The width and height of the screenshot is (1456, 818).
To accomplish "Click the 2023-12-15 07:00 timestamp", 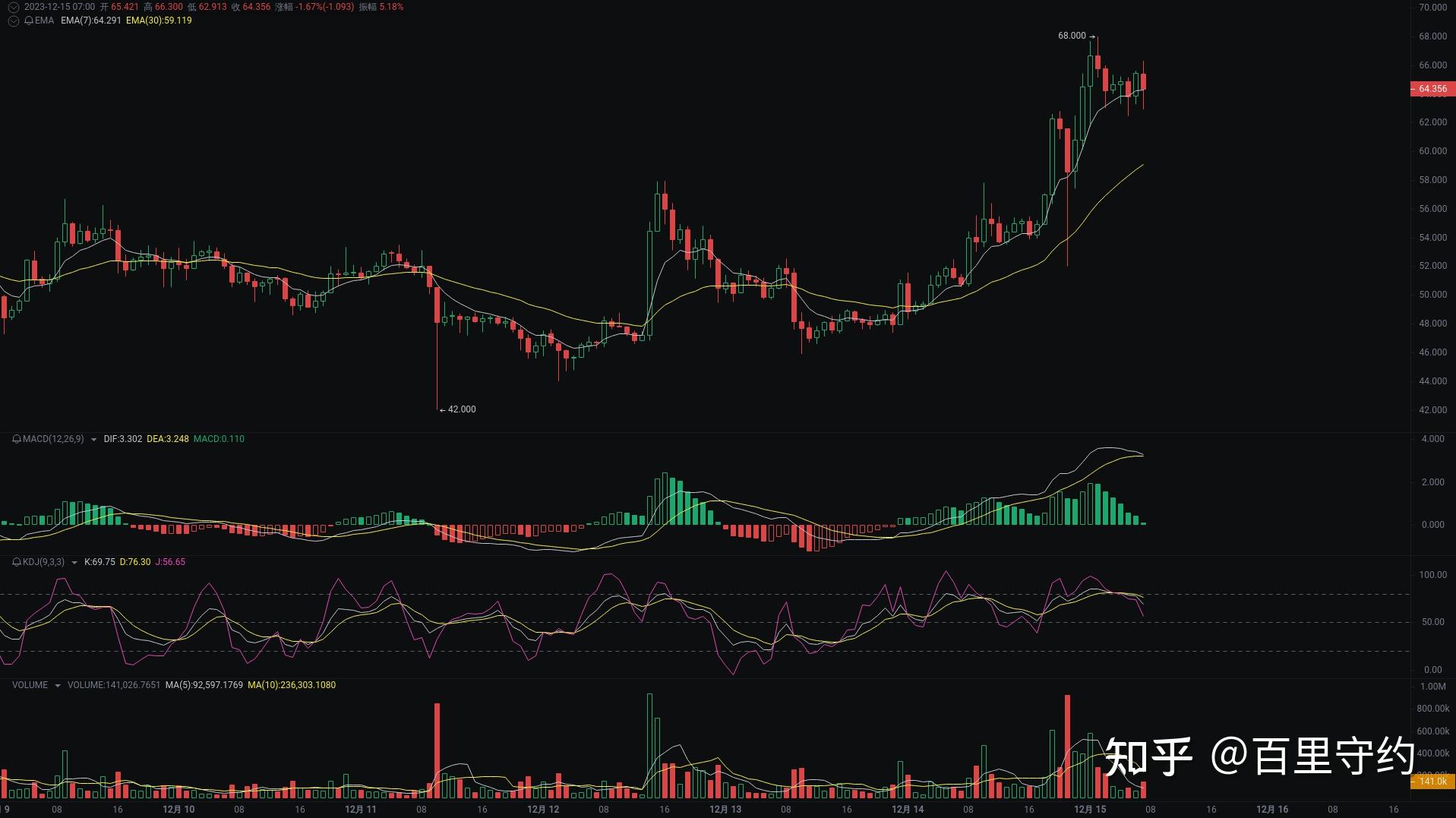I will click(x=59, y=7).
